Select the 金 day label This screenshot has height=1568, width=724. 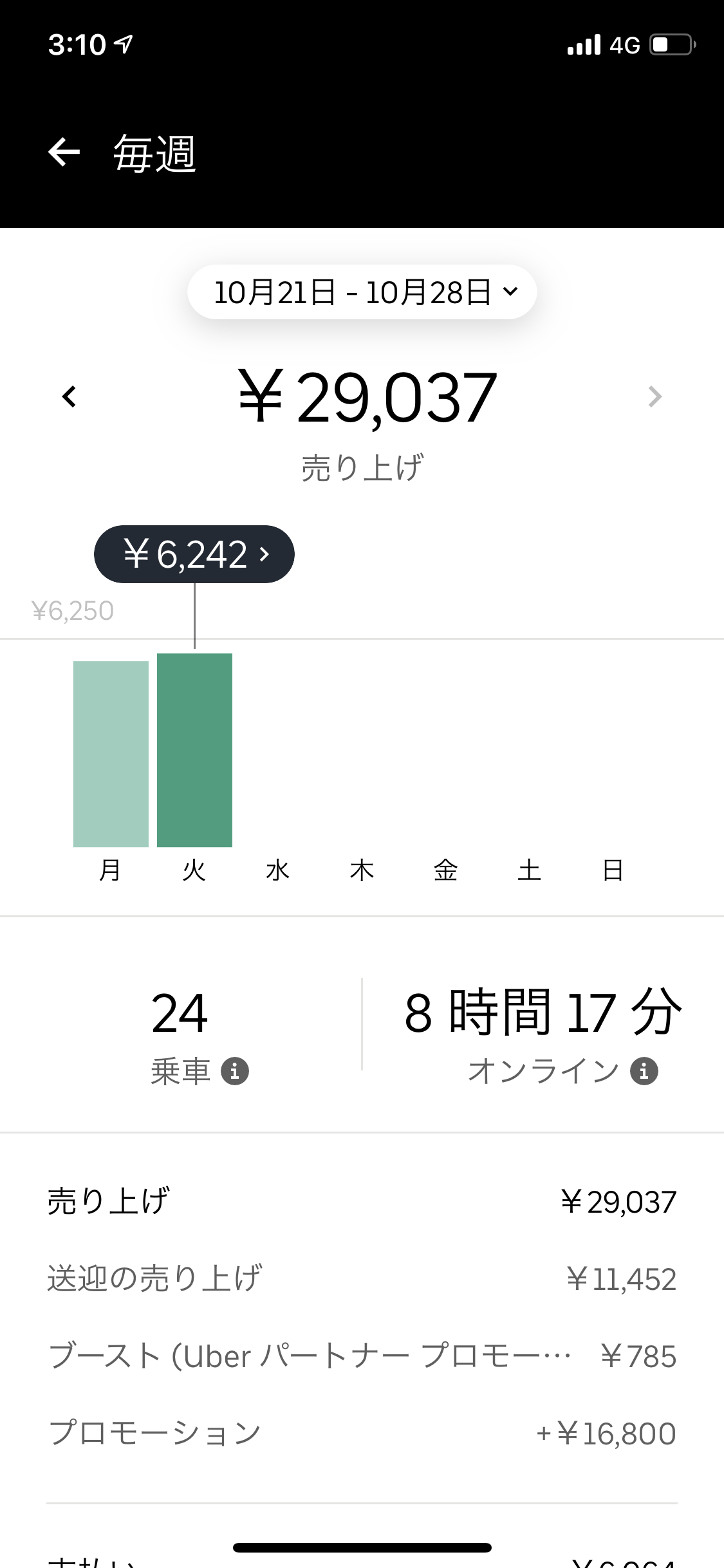click(445, 870)
